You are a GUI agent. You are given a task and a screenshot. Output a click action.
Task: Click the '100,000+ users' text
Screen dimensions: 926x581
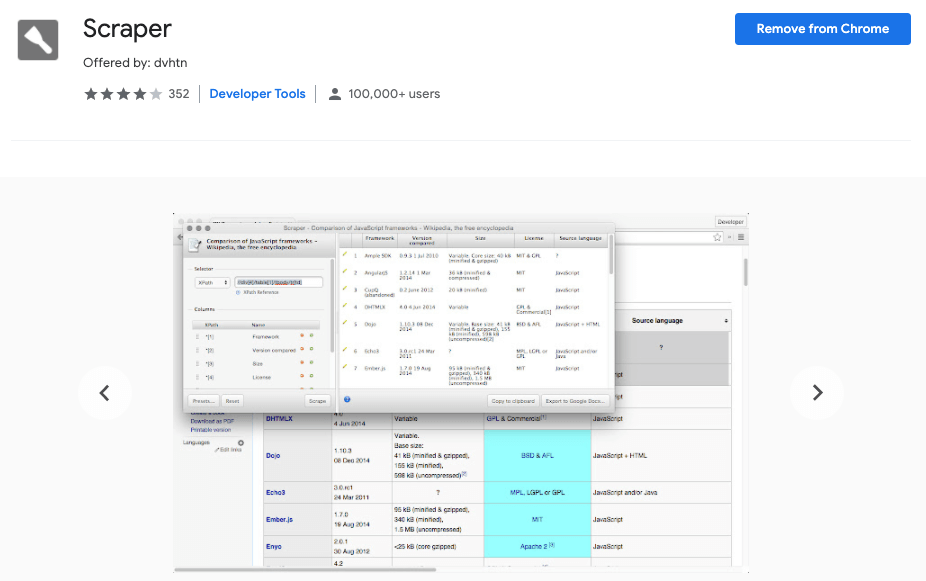[394, 94]
